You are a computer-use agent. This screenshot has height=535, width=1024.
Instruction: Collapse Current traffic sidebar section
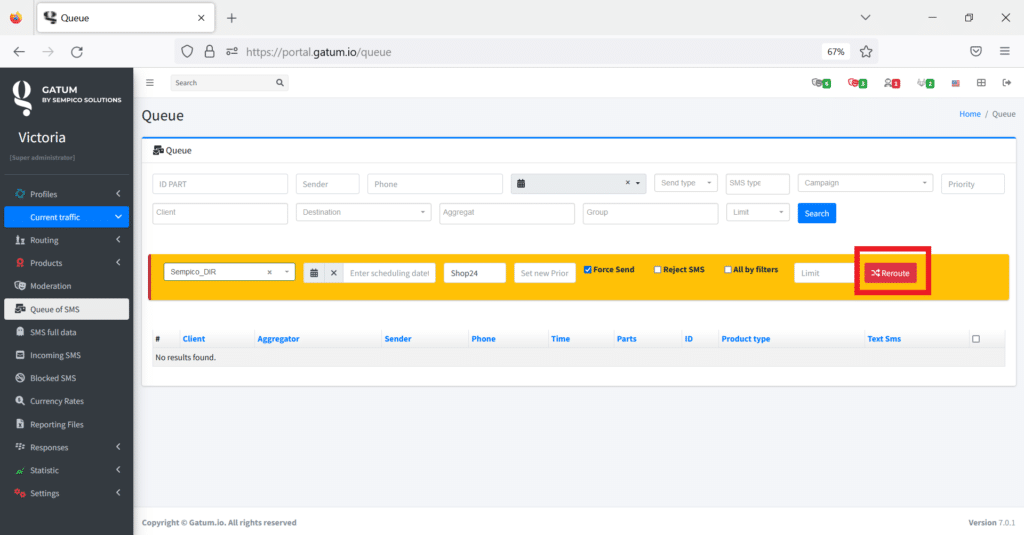pos(67,217)
